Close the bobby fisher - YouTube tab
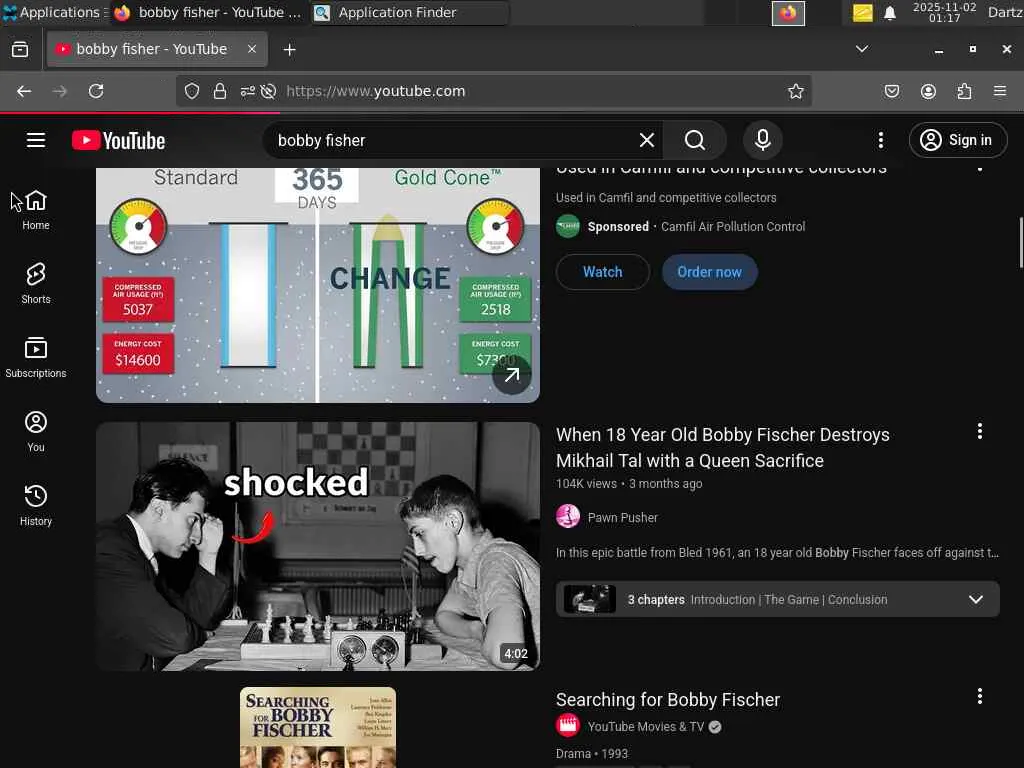Image resolution: width=1024 pixels, height=768 pixels. coord(251,49)
